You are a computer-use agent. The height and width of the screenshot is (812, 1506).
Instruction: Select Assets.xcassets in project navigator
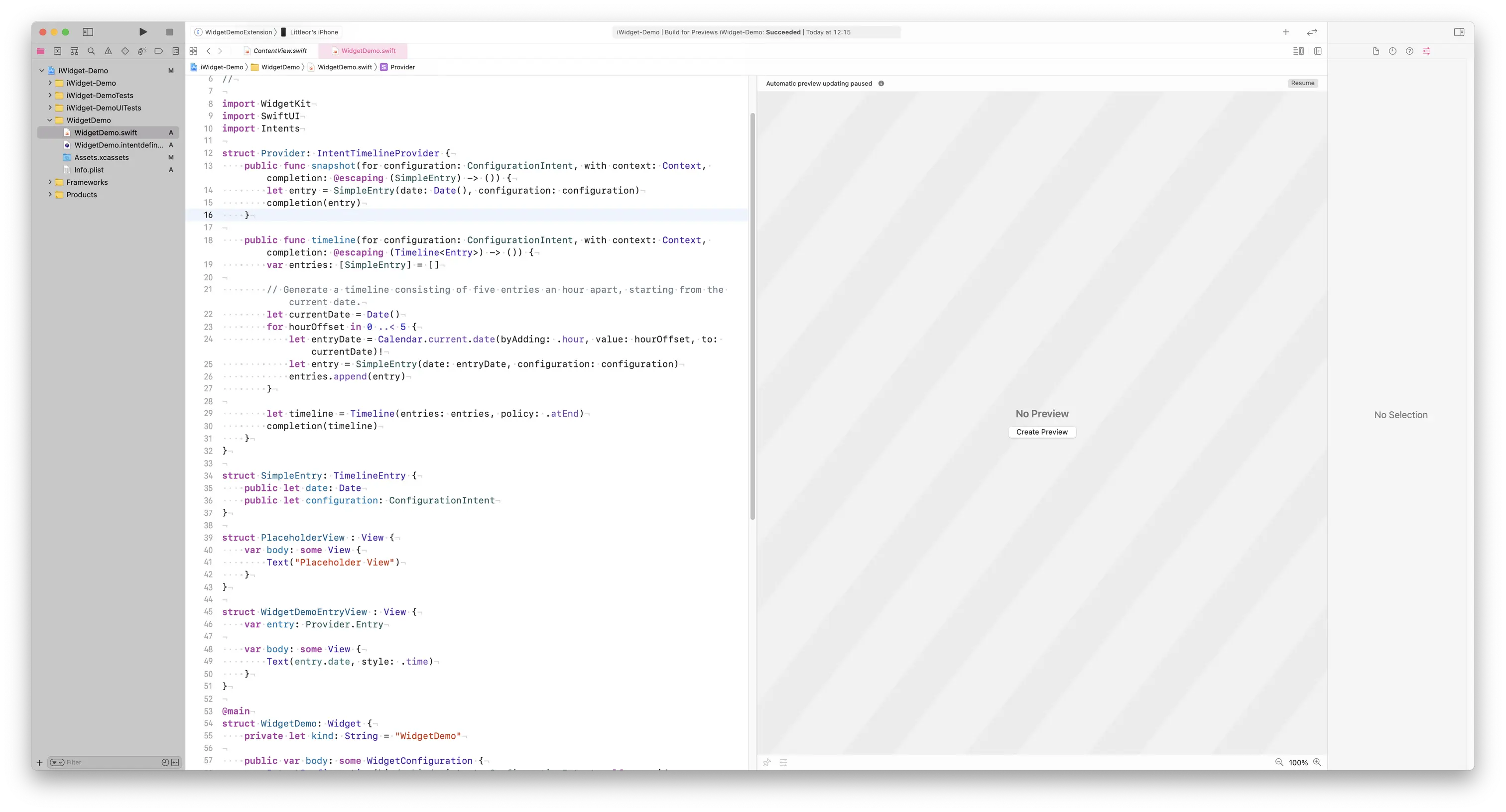pyautogui.click(x=101, y=157)
